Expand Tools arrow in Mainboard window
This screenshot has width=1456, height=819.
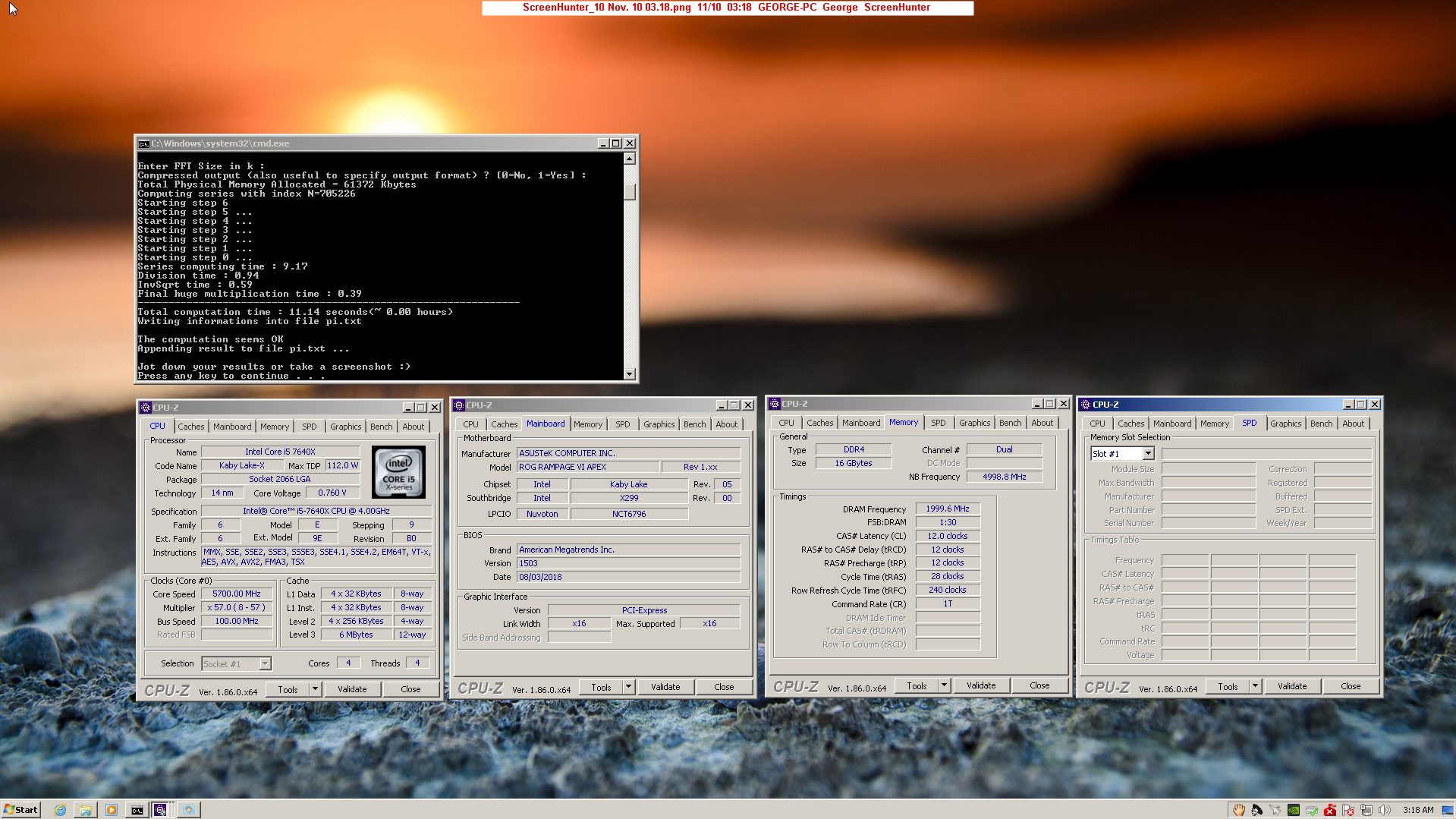628,687
